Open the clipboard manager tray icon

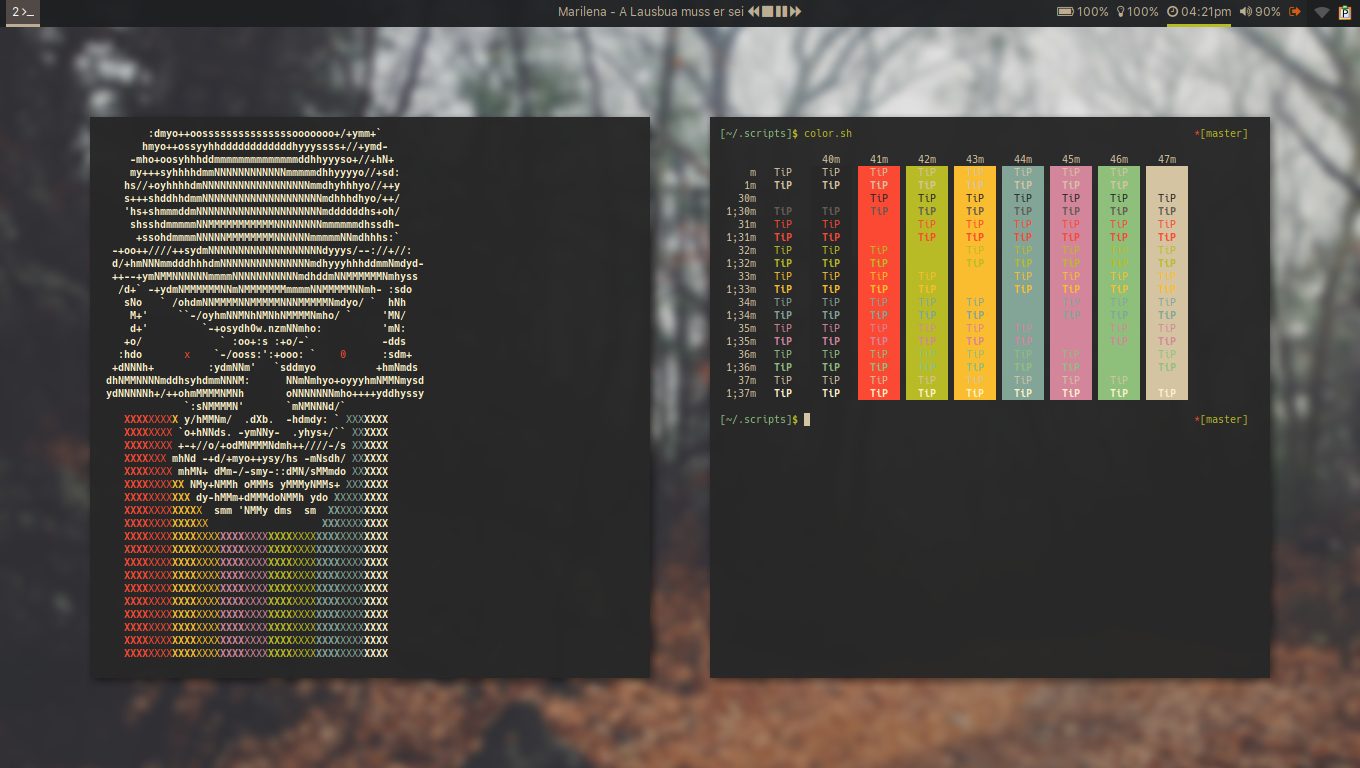click(x=1345, y=12)
